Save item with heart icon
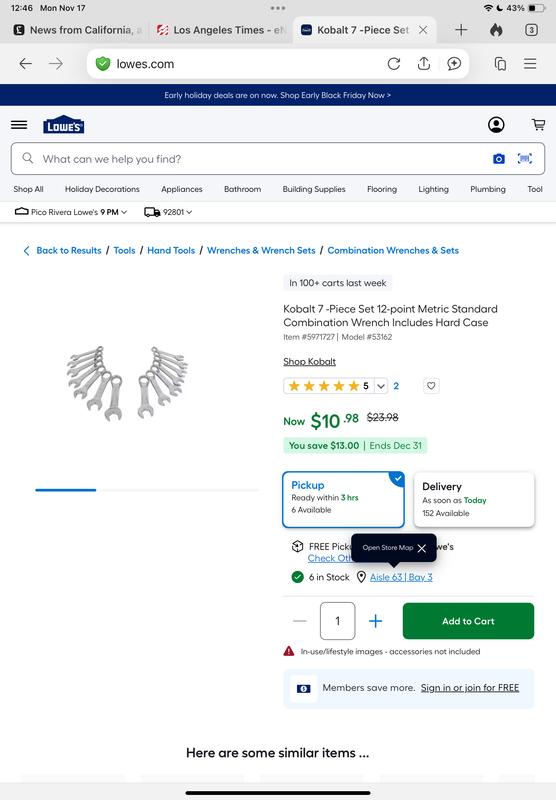Image resolution: width=556 pixels, height=800 pixels. 431,386
